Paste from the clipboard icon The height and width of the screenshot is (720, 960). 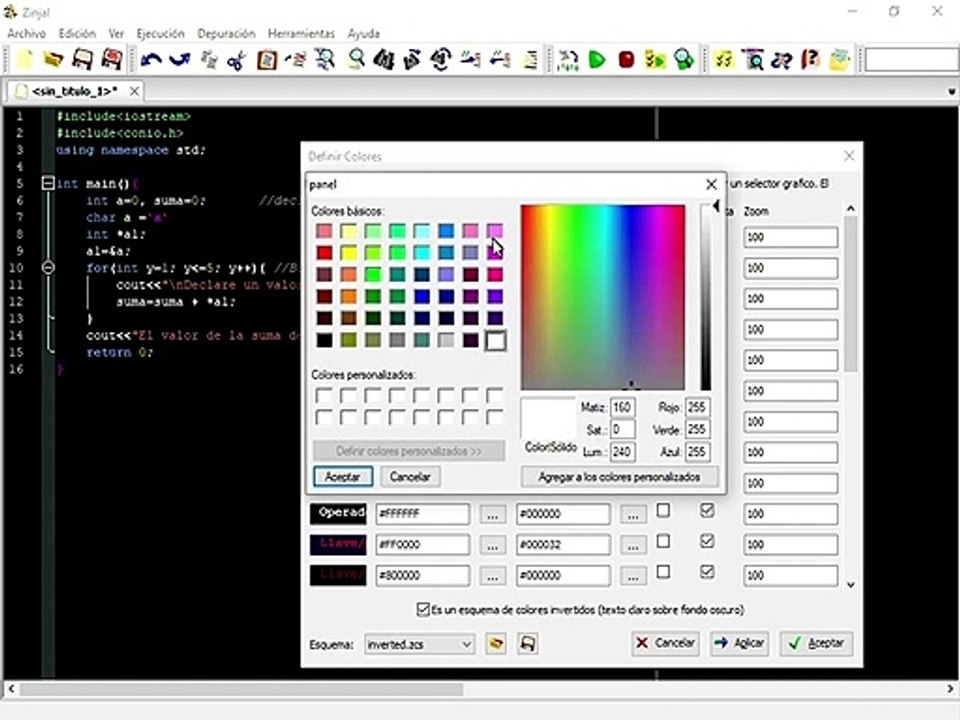(266, 59)
